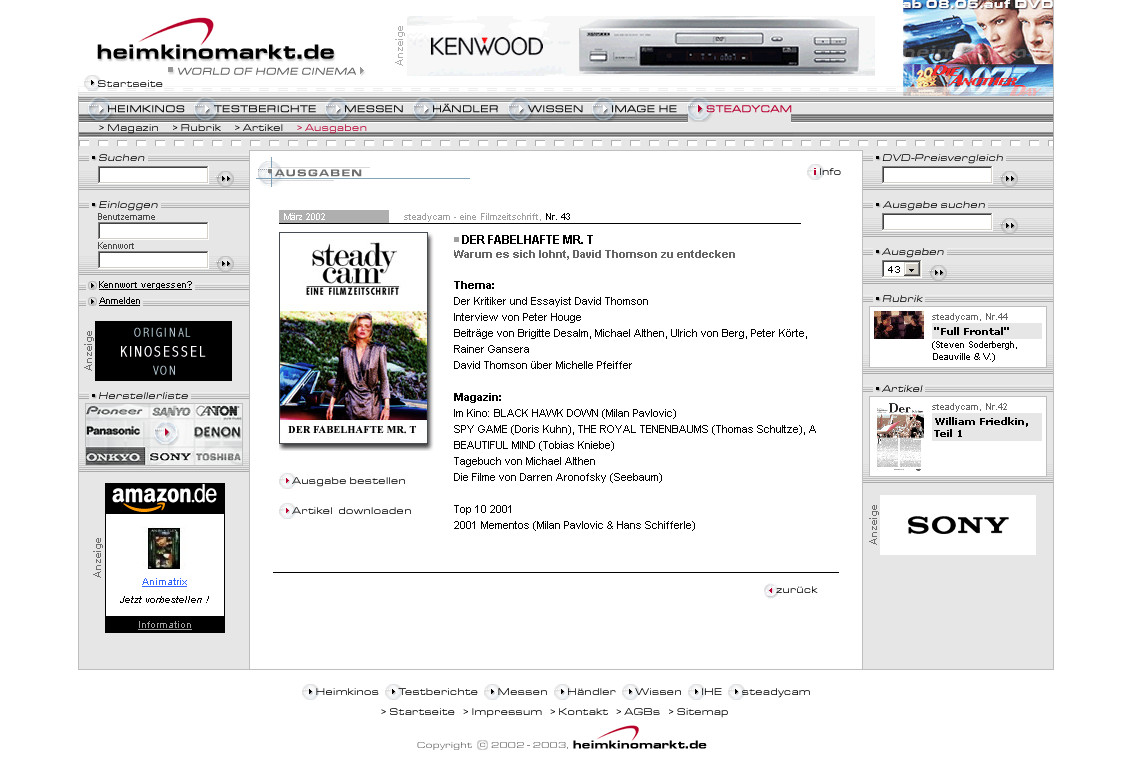Select the Magazin submenu item
The height and width of the screenshot is (763, 1132).
tap(129, 128)
